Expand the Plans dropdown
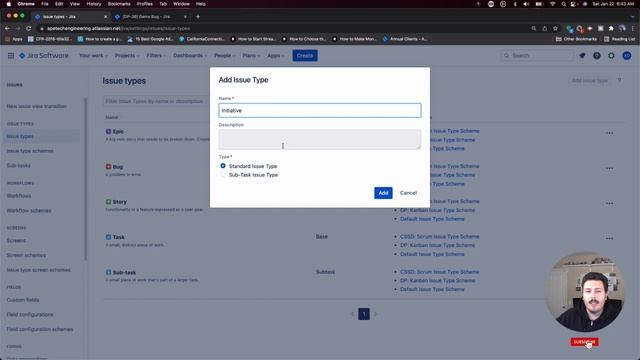 251,56
